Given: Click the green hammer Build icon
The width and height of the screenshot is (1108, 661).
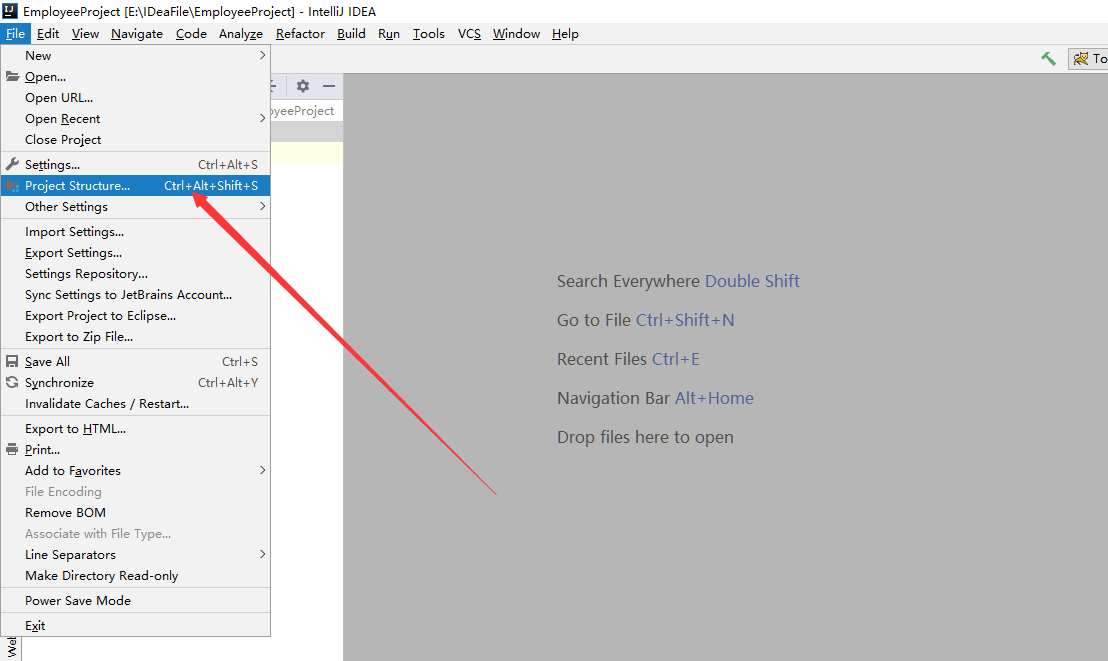Looking at the screenshot, I should (1049, 59).
